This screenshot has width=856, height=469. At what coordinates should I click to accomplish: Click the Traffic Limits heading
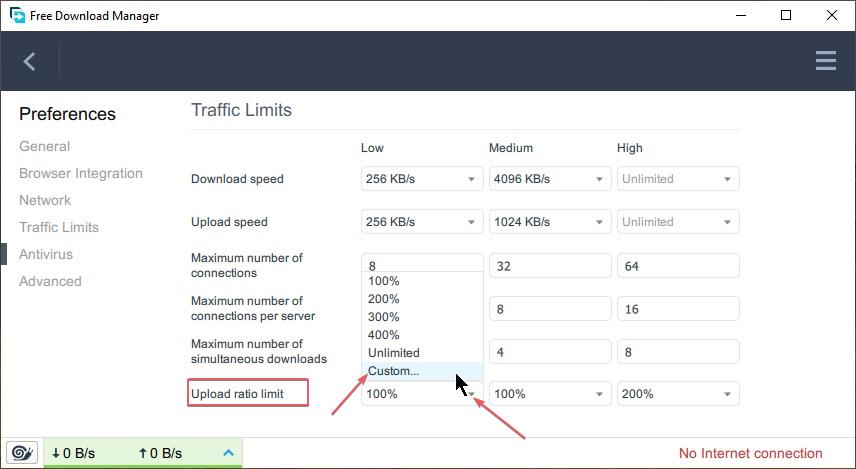pyautogui.click(x=241, y=110)
